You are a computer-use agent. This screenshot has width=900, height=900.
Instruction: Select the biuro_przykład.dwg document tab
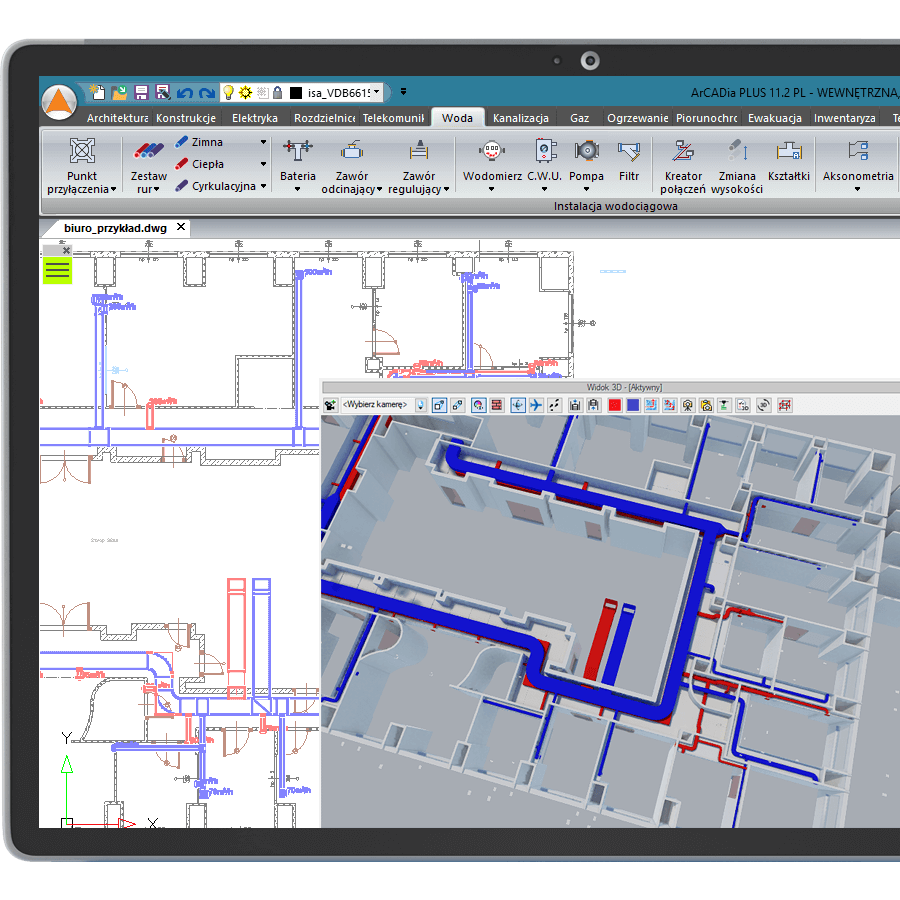coord(115,228)
